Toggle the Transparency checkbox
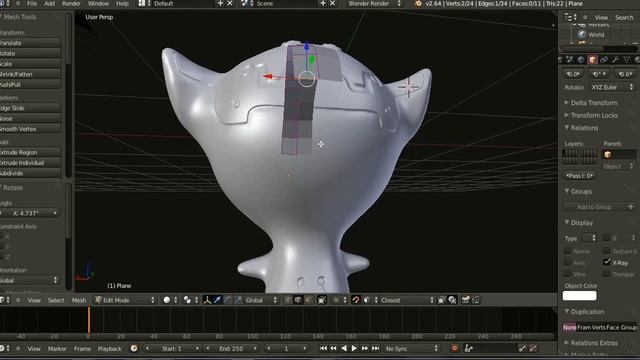The width and height of the screenshot is (640, 360). 607,273
